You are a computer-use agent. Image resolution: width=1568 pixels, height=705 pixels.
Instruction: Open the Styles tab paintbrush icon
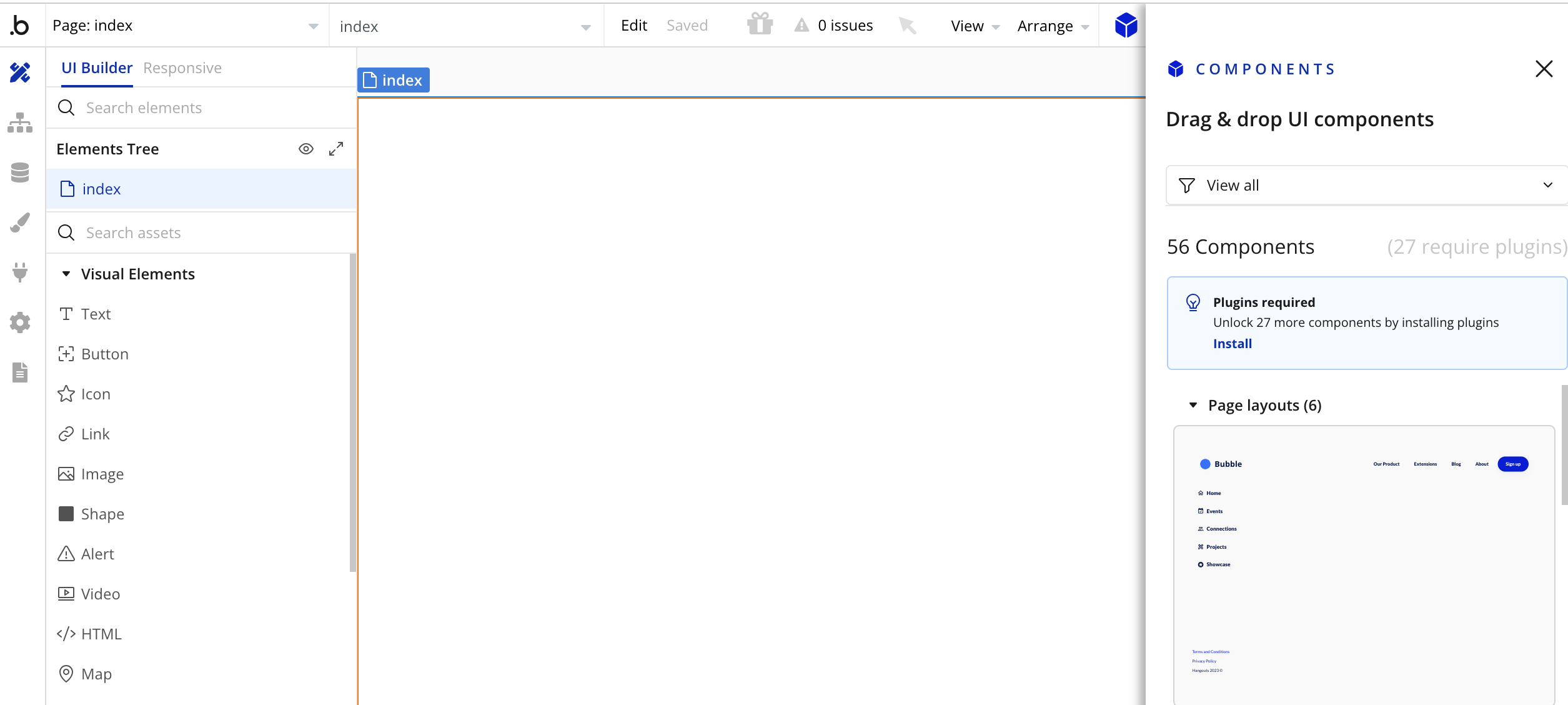[x=20, y=222]
